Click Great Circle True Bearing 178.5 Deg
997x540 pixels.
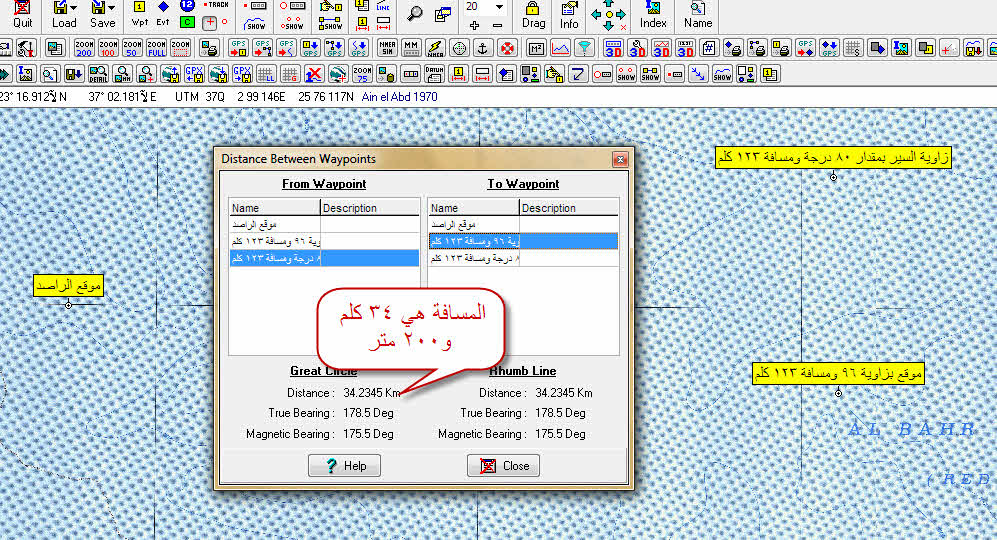(368, 413)
